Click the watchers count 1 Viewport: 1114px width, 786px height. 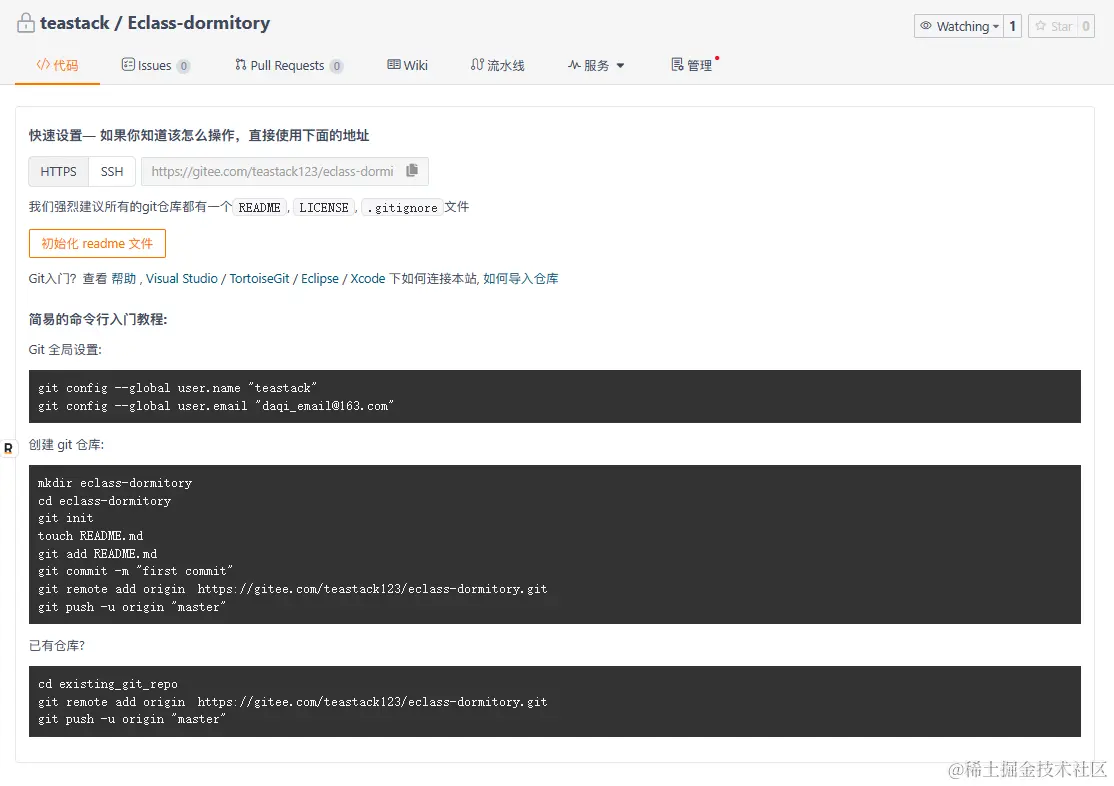(x=1012, y=26)
